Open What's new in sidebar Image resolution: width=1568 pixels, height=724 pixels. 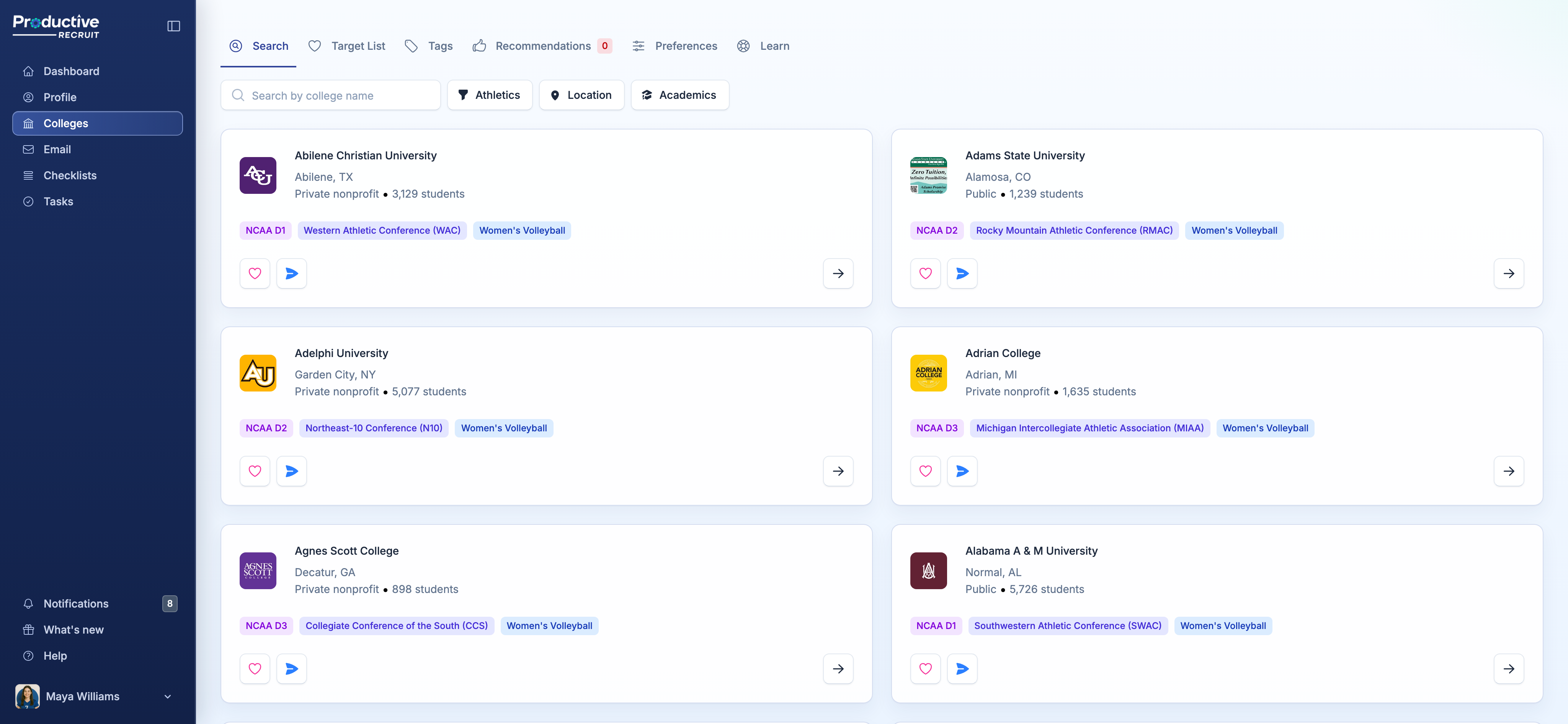pyautogui.click(x=97, y=630)
